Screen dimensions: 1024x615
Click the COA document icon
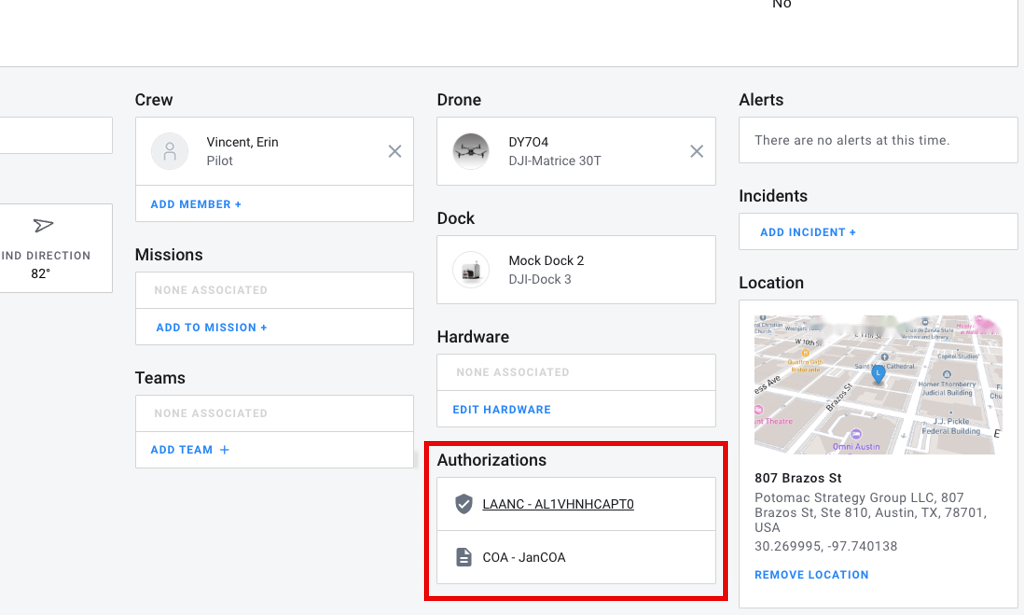click(x=464, y=558)
